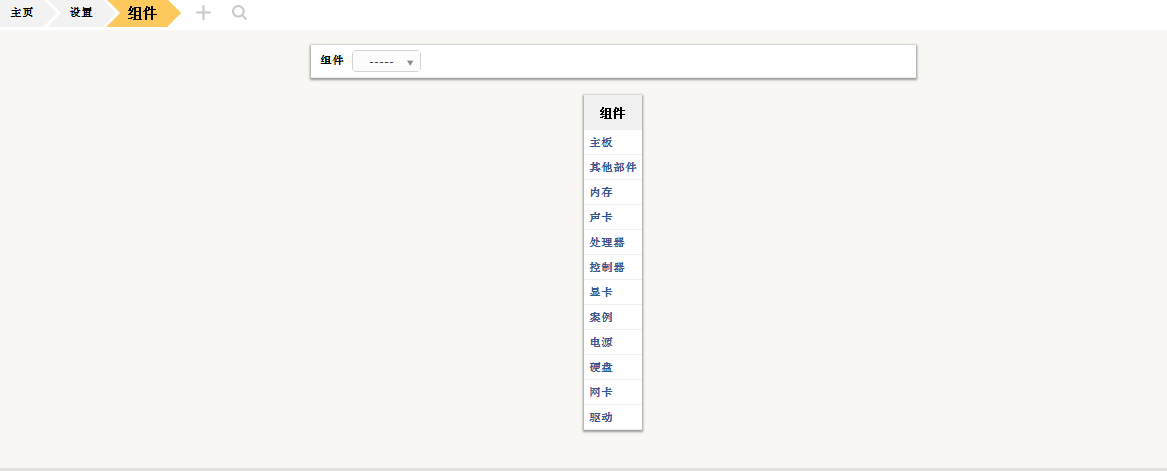Choose 控制器 from the list
The width and height of the screenshot is (1167, 471).
[x=607, y=268]
